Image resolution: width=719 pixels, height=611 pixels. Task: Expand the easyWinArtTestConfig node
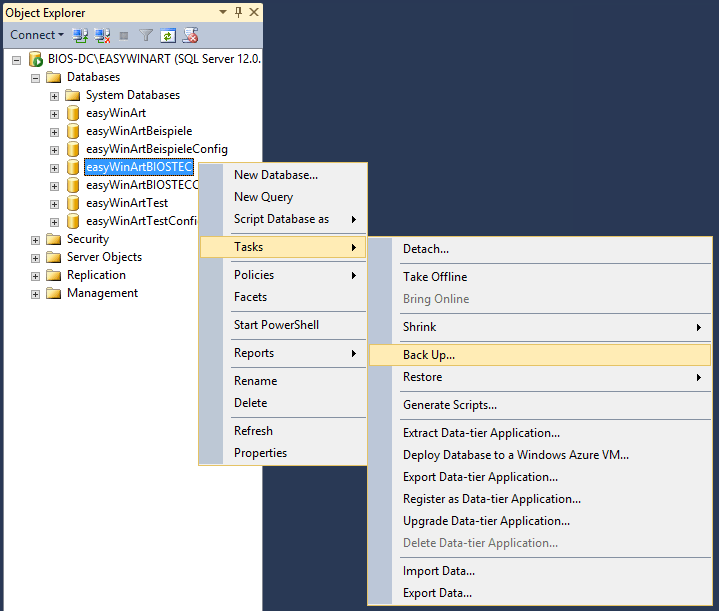[54, 222]
